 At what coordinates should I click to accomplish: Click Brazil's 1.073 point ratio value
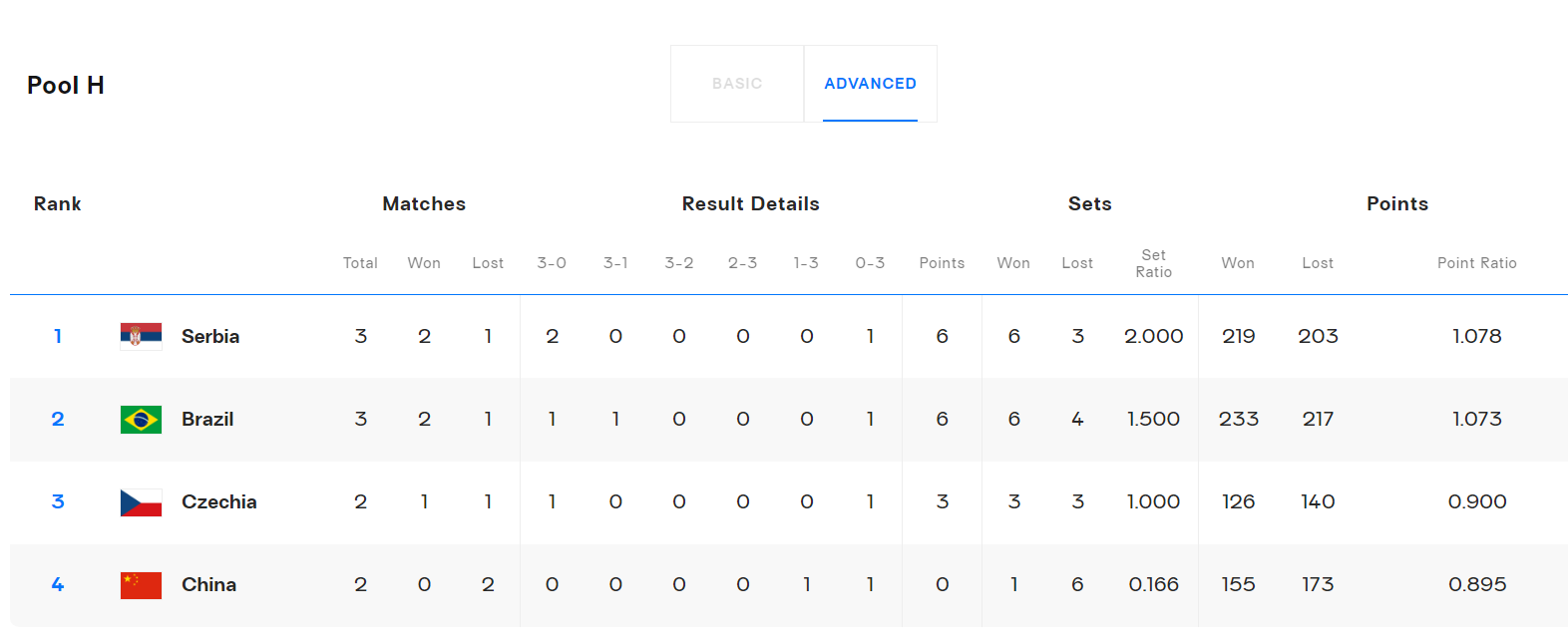tap(1476, 420)
